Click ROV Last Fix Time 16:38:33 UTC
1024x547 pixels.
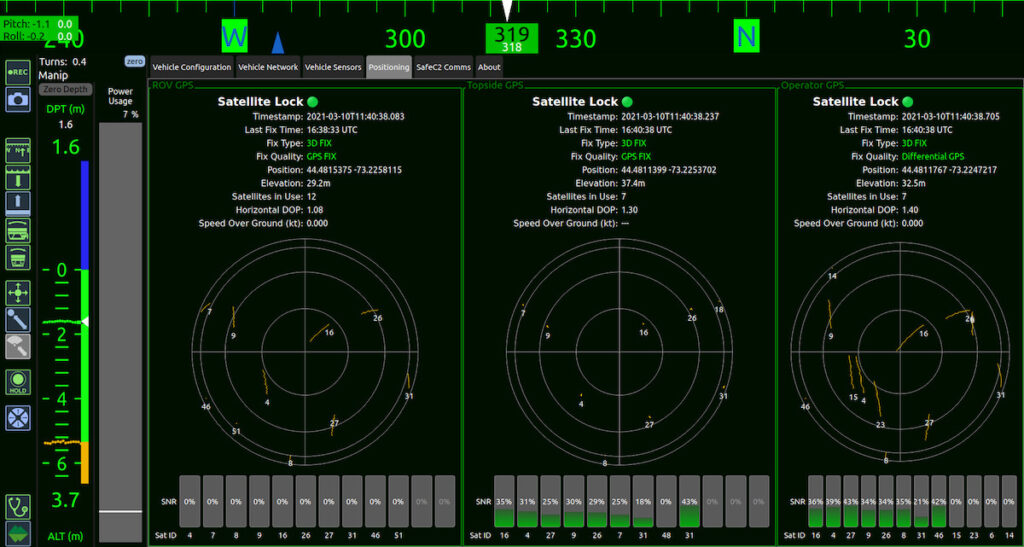click(332, 130)
